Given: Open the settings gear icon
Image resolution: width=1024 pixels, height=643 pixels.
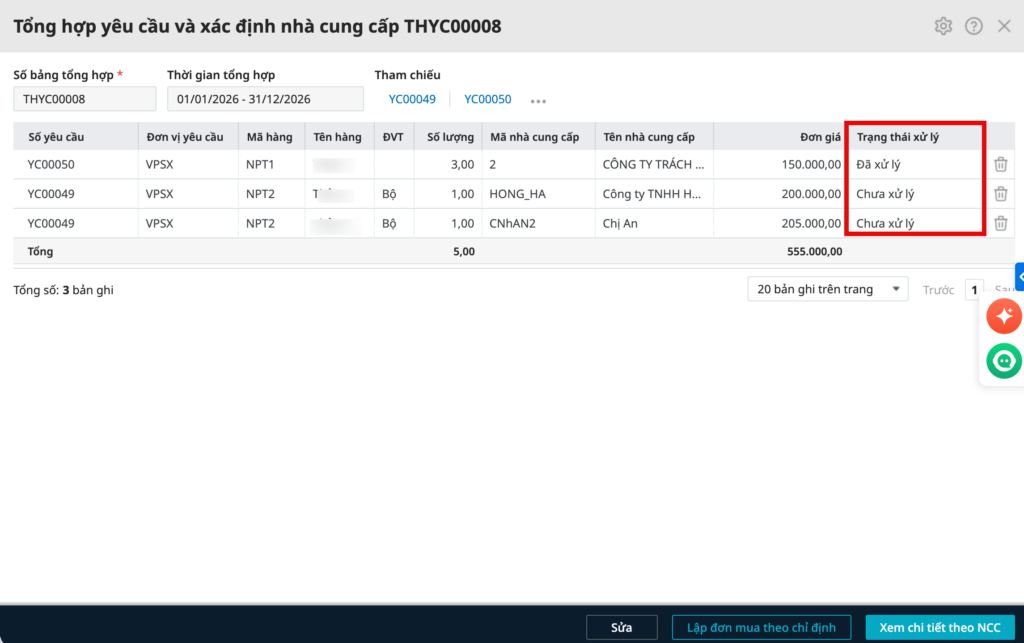Looking at the screenshot, I should 943,26.
